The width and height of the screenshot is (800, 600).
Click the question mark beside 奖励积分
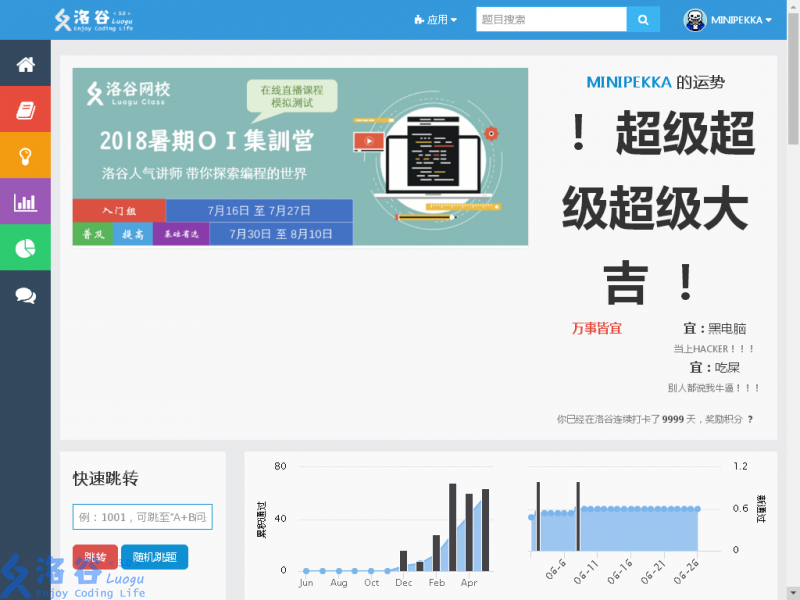[750, 420]
